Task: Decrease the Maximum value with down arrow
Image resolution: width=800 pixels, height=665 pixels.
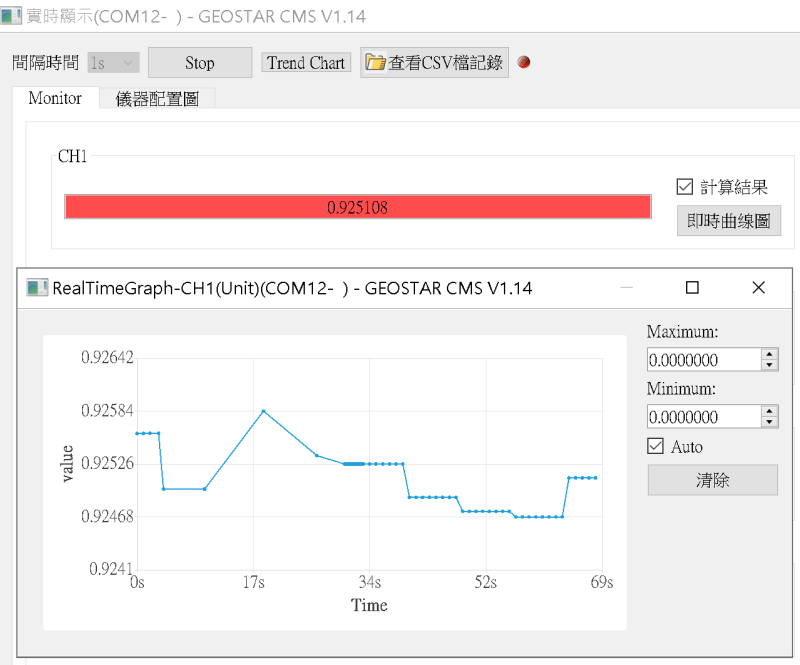Action: click(x=768, y=365)
